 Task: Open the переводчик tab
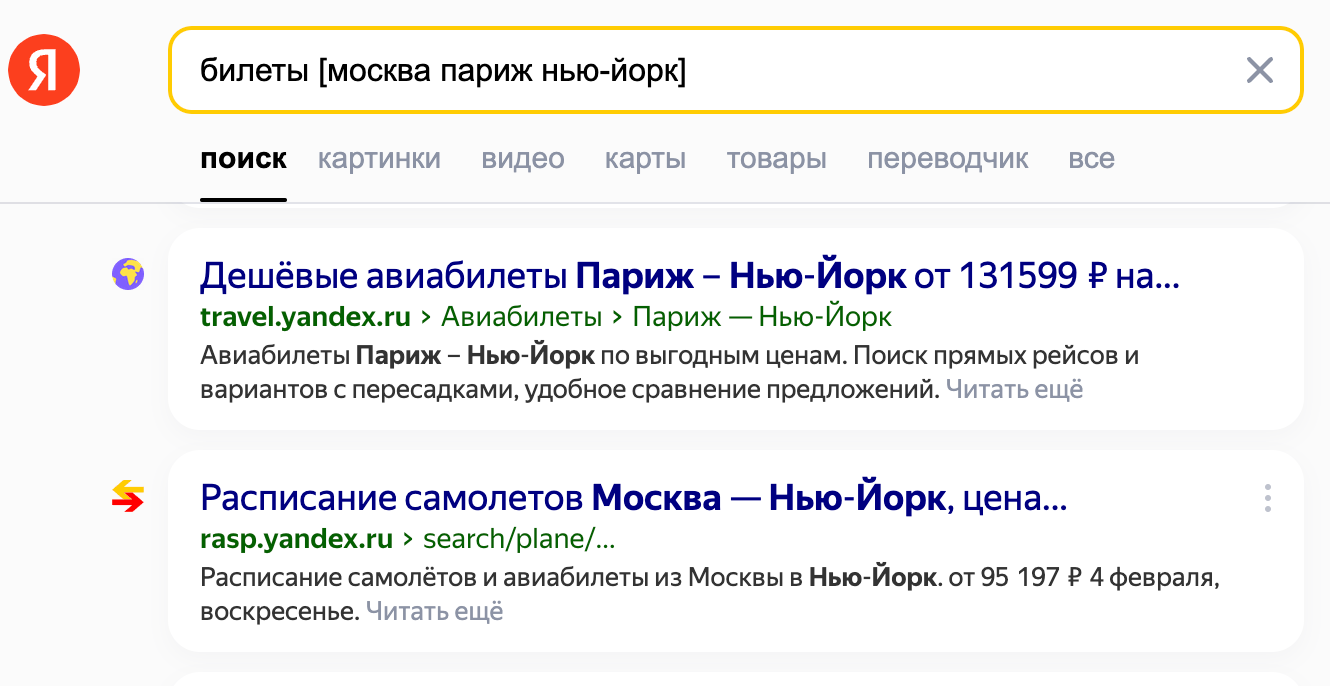coord(948,158)
